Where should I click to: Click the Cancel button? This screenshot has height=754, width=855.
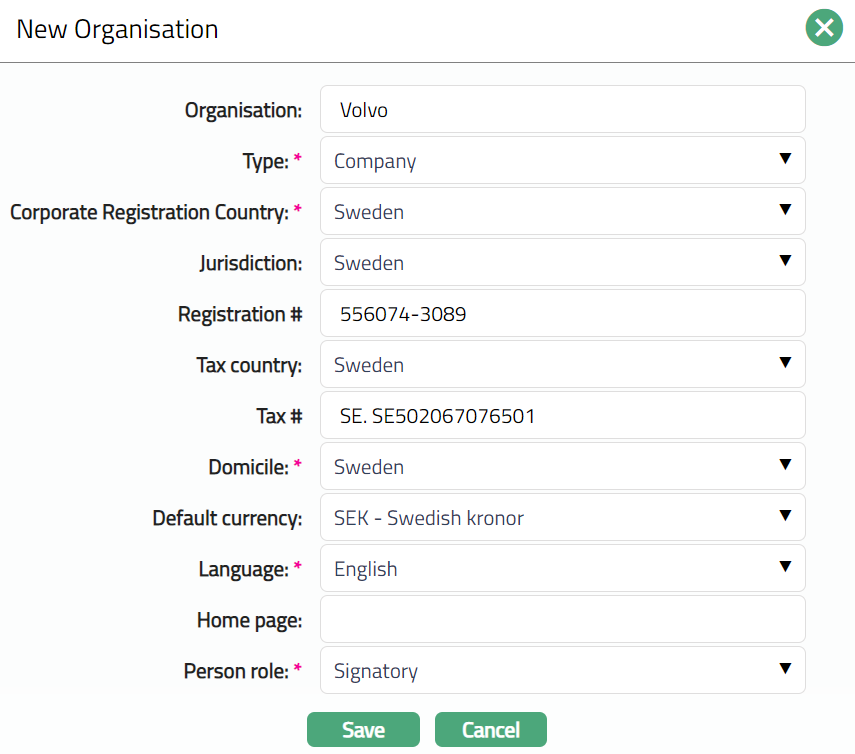click(490, 730)
